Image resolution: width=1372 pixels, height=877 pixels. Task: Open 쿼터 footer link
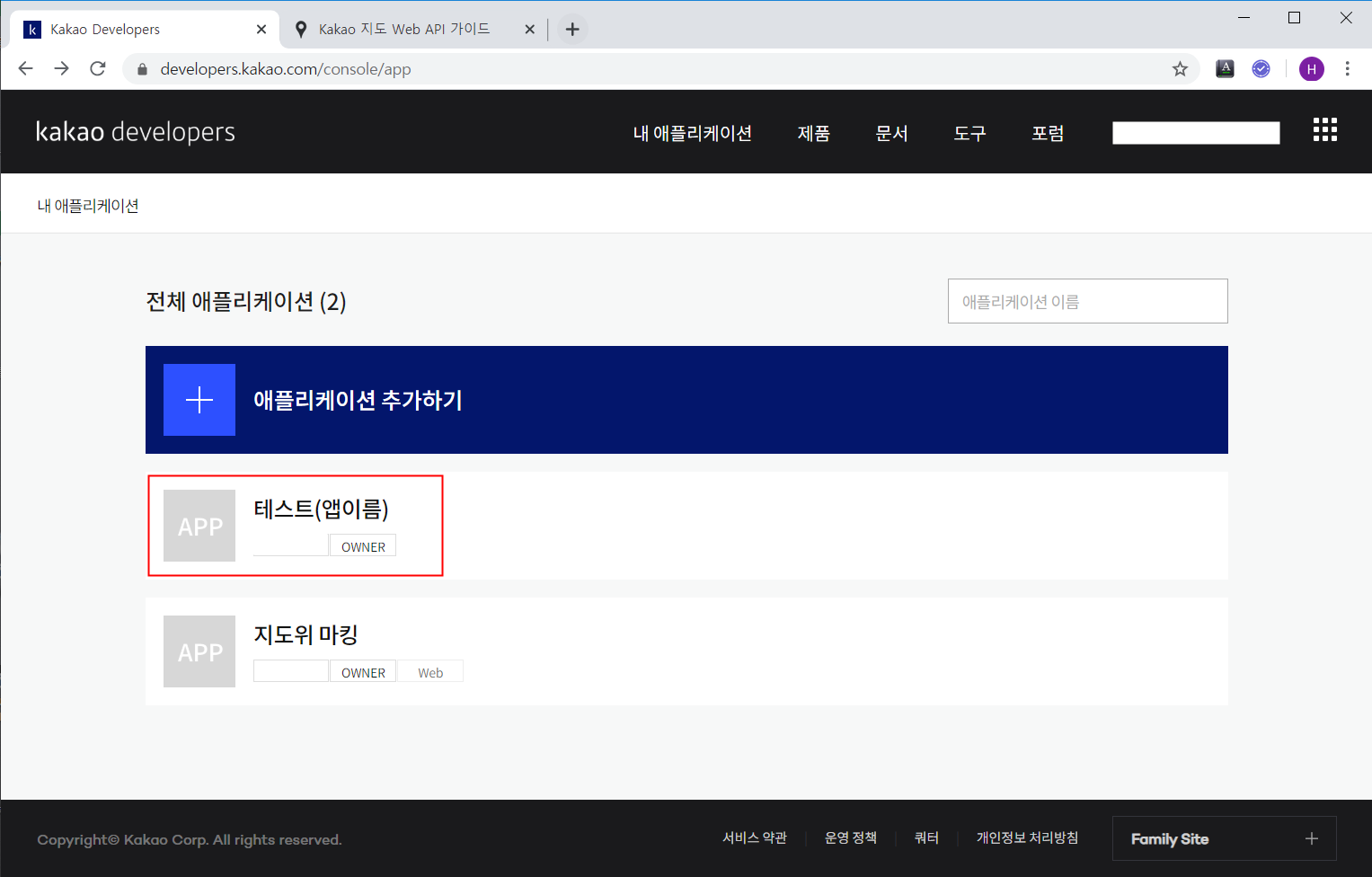(x=926, y=837)
